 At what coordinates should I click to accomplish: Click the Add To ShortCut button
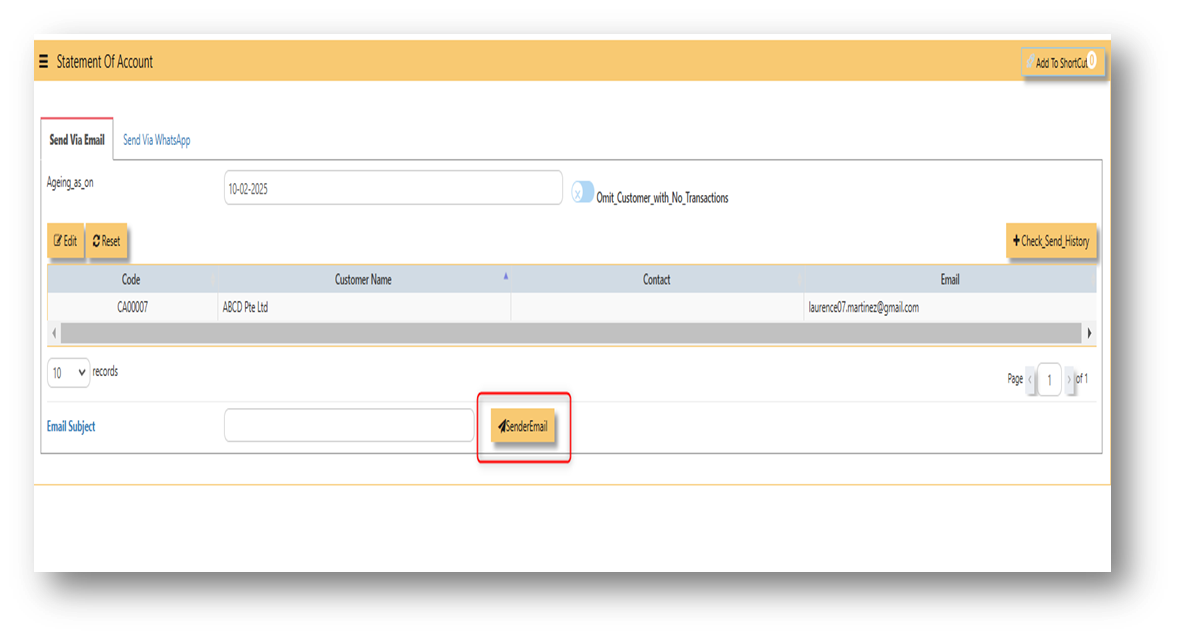[x=1062, y=62]
